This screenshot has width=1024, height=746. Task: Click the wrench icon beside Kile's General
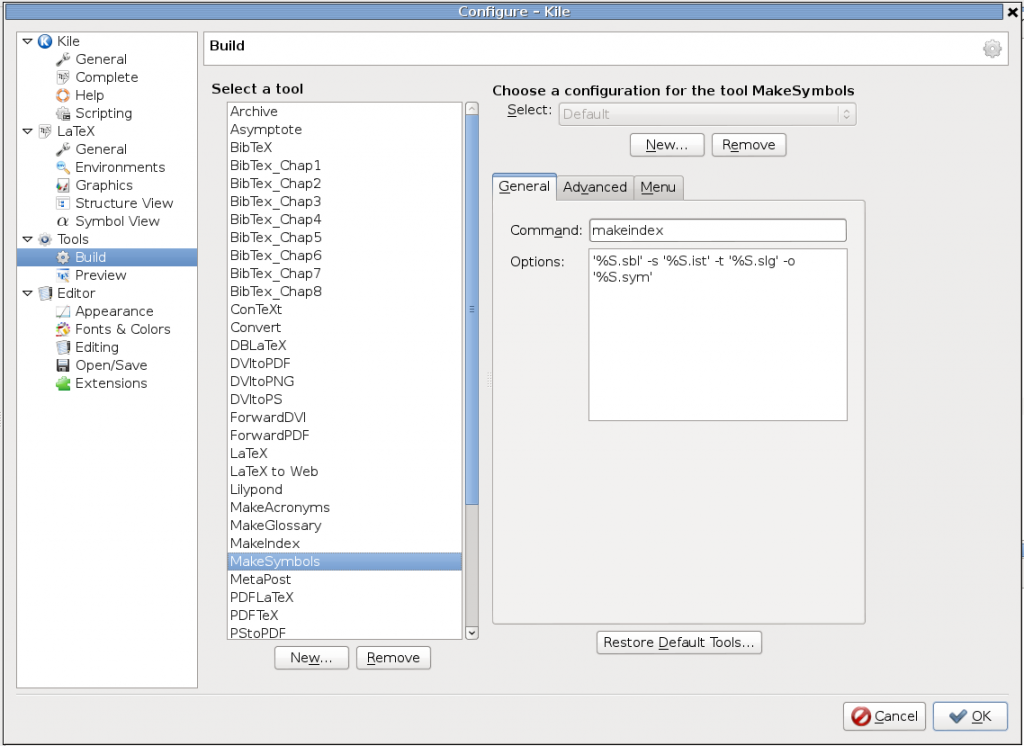coord(63,59)
